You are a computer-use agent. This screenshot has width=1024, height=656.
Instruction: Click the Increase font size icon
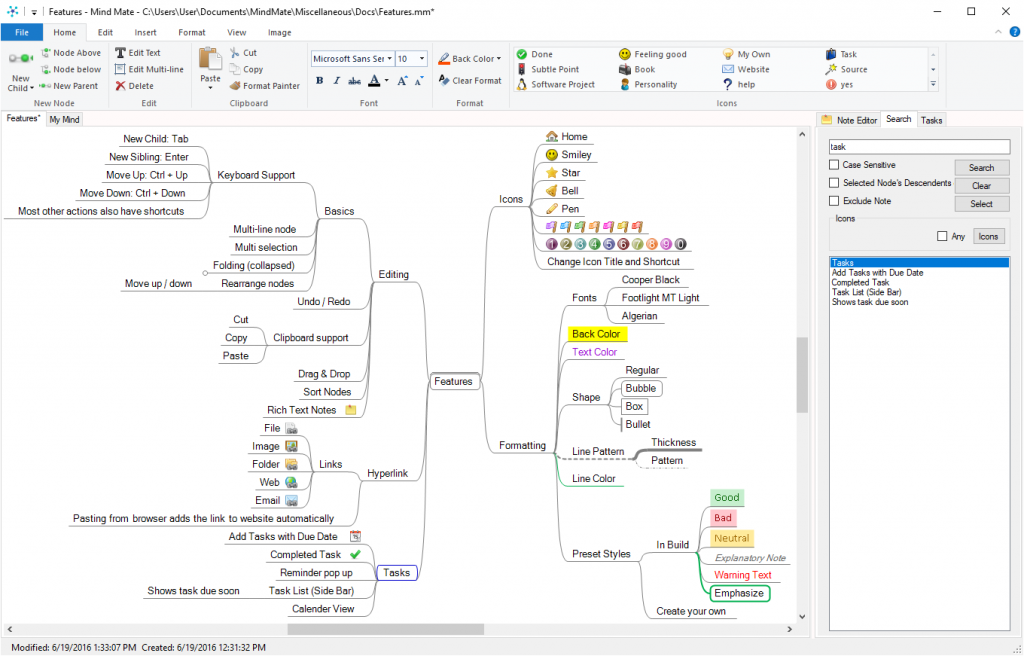(x=402, y=80)
